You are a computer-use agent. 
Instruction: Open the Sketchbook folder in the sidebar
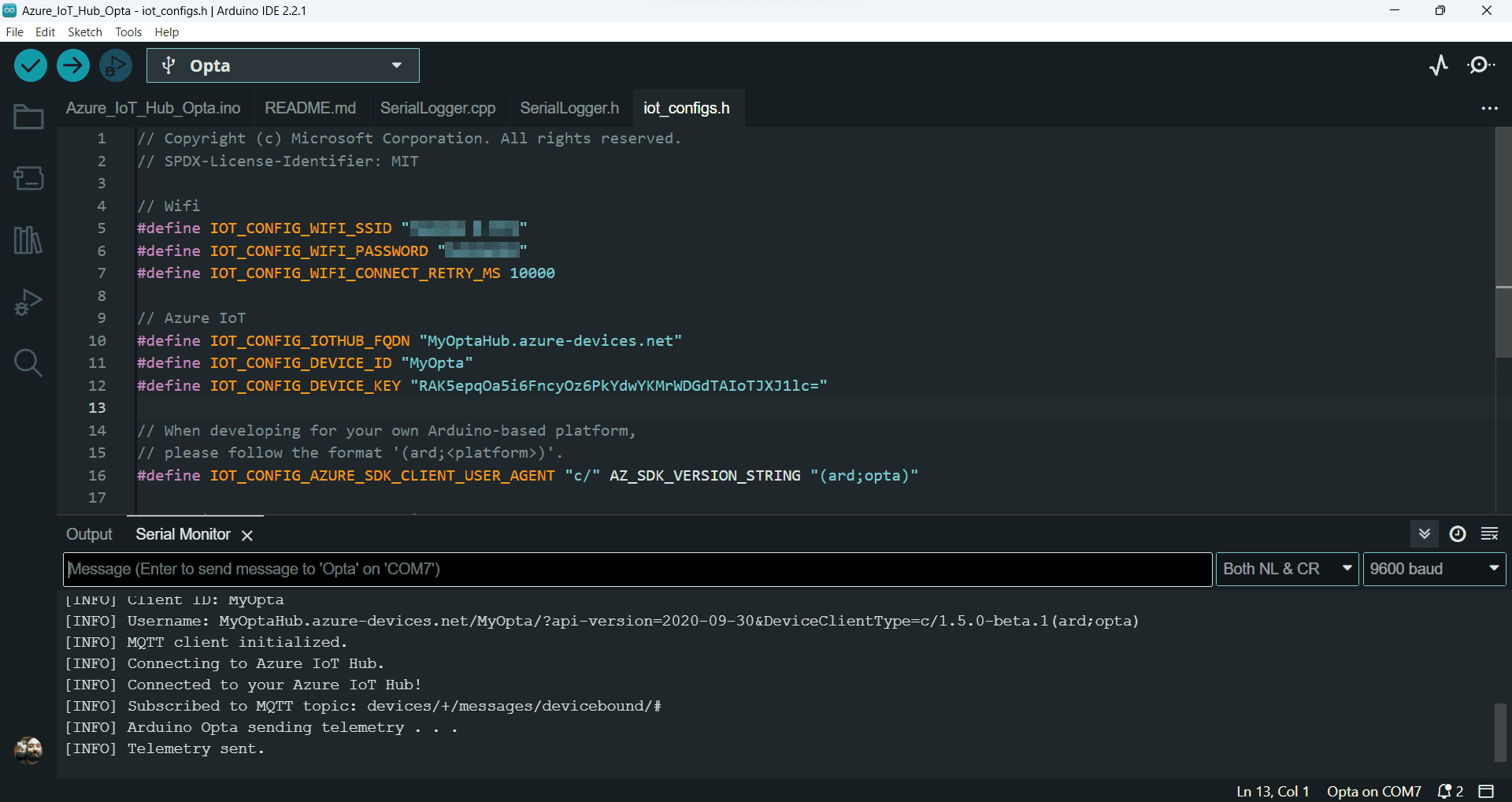tap(28, 117)
